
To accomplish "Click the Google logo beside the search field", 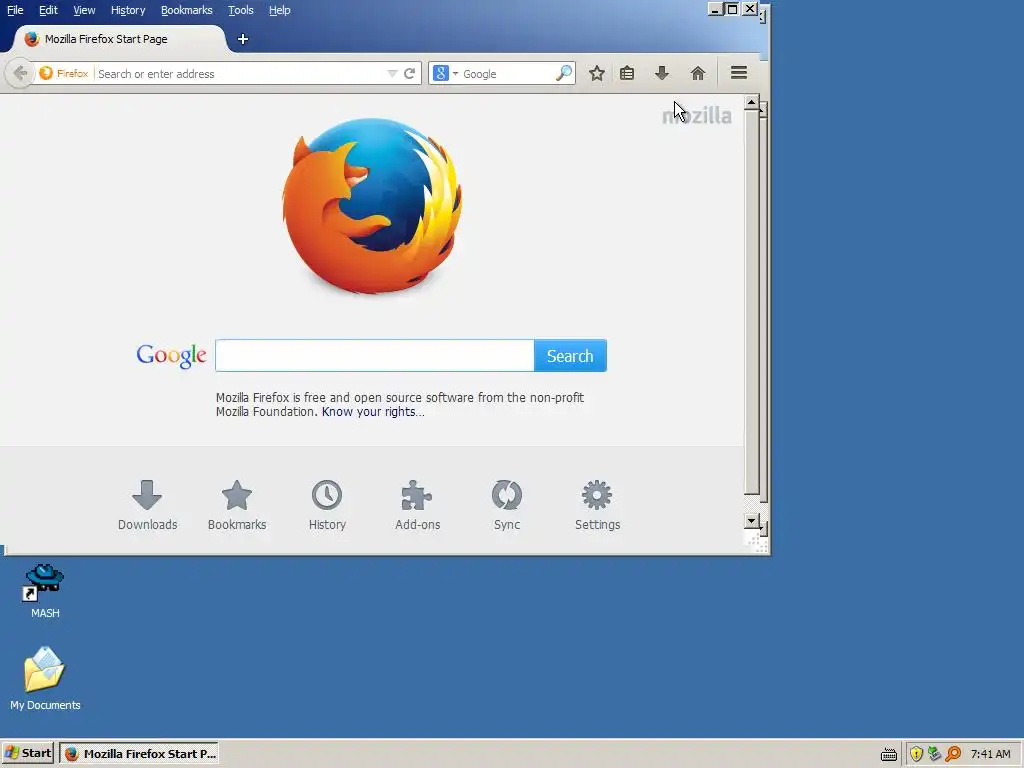I will (x=171, y=356).
